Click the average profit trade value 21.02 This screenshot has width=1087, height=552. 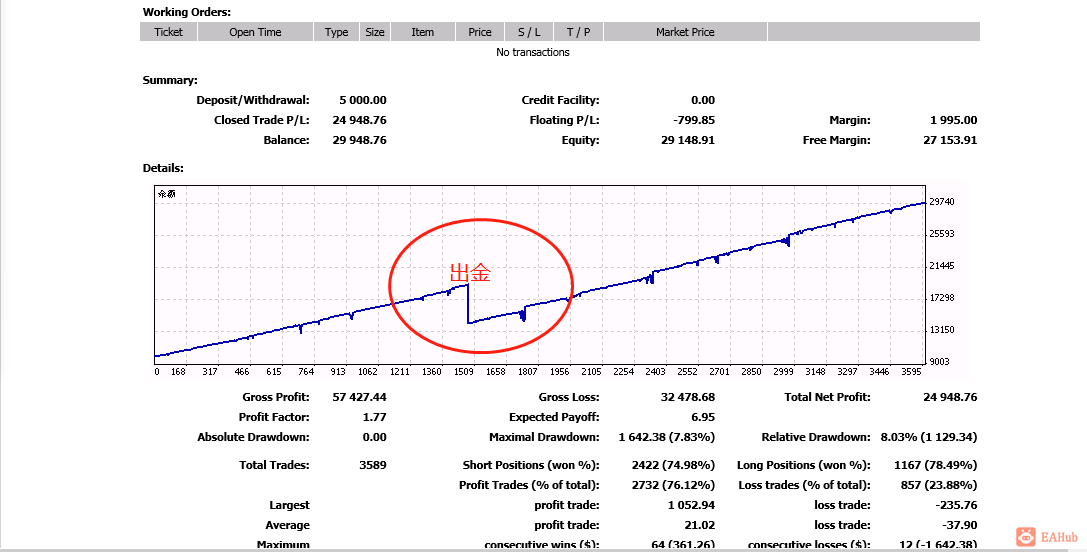coord(699,526)
